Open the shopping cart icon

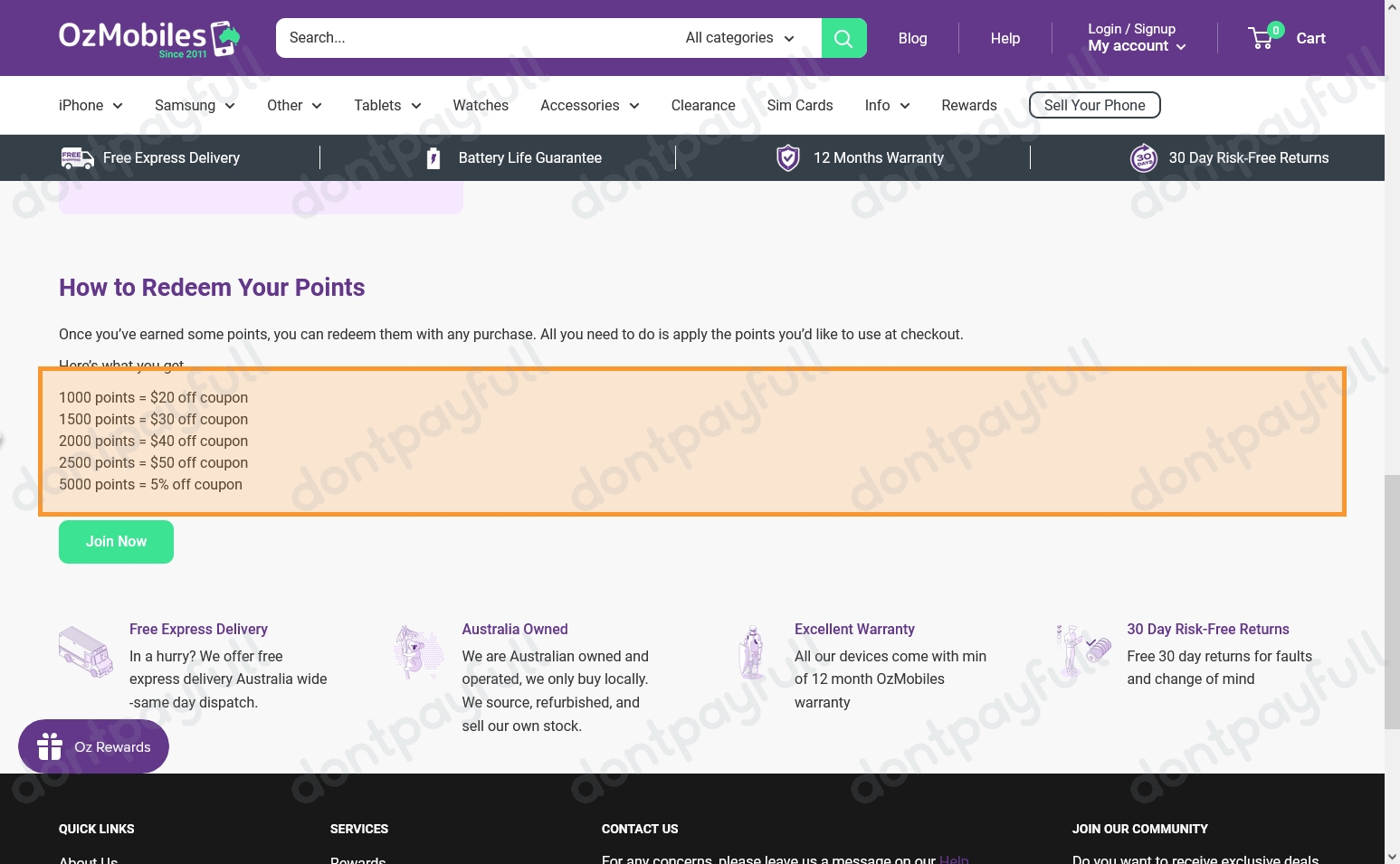click(1262, 38)
